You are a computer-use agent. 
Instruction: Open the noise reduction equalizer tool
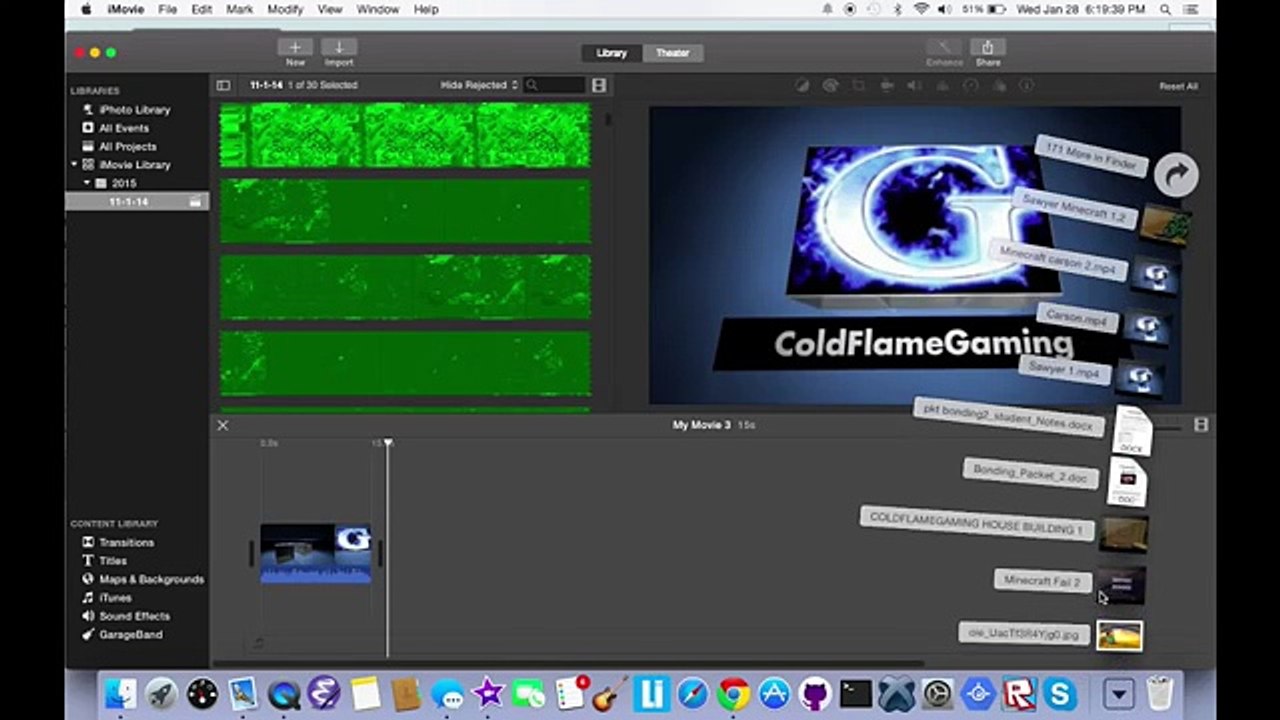(x=942, y=86)
